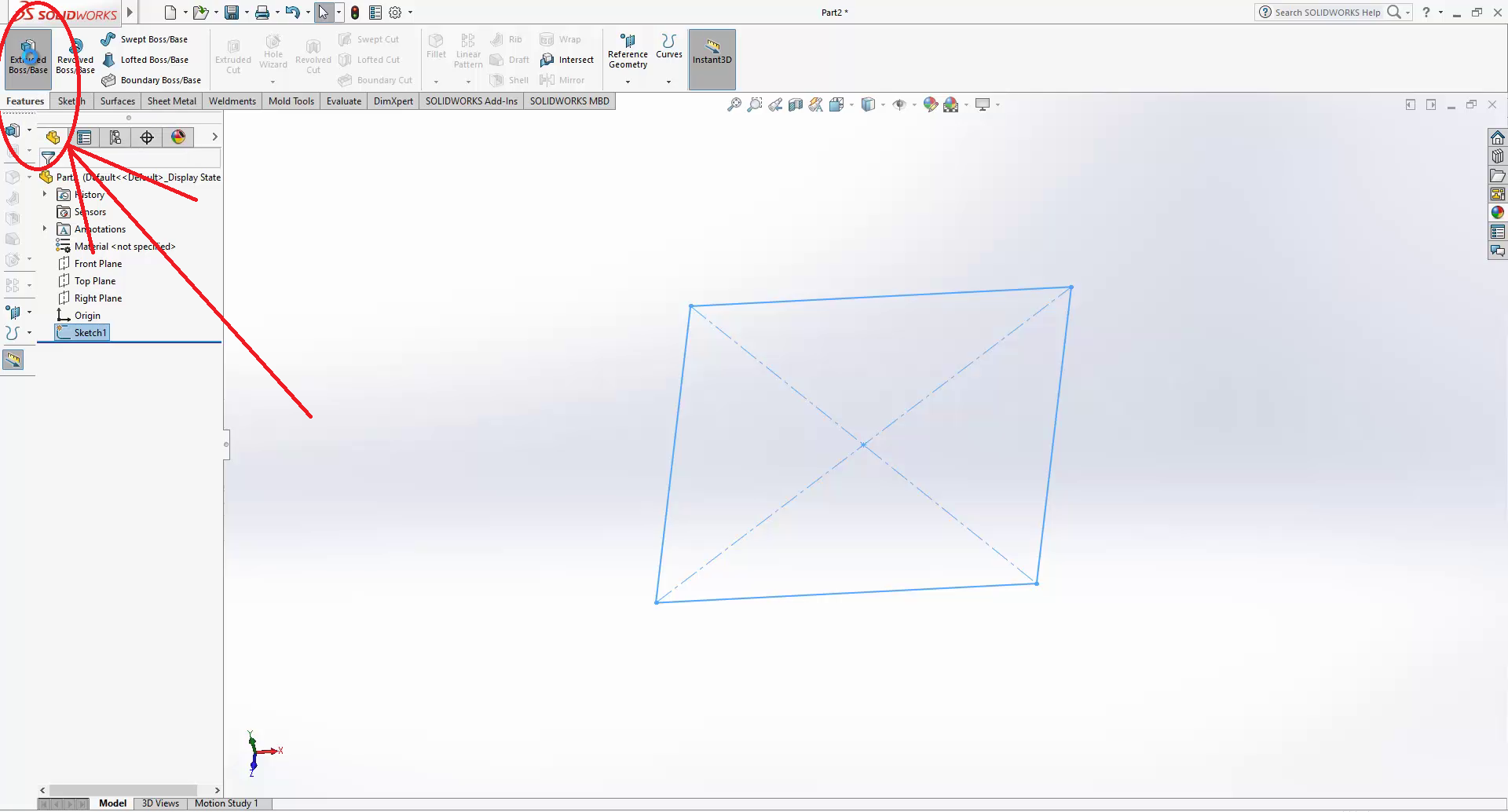
Task: Open the PropertyManager panel tab
Action: coord(84,137)
